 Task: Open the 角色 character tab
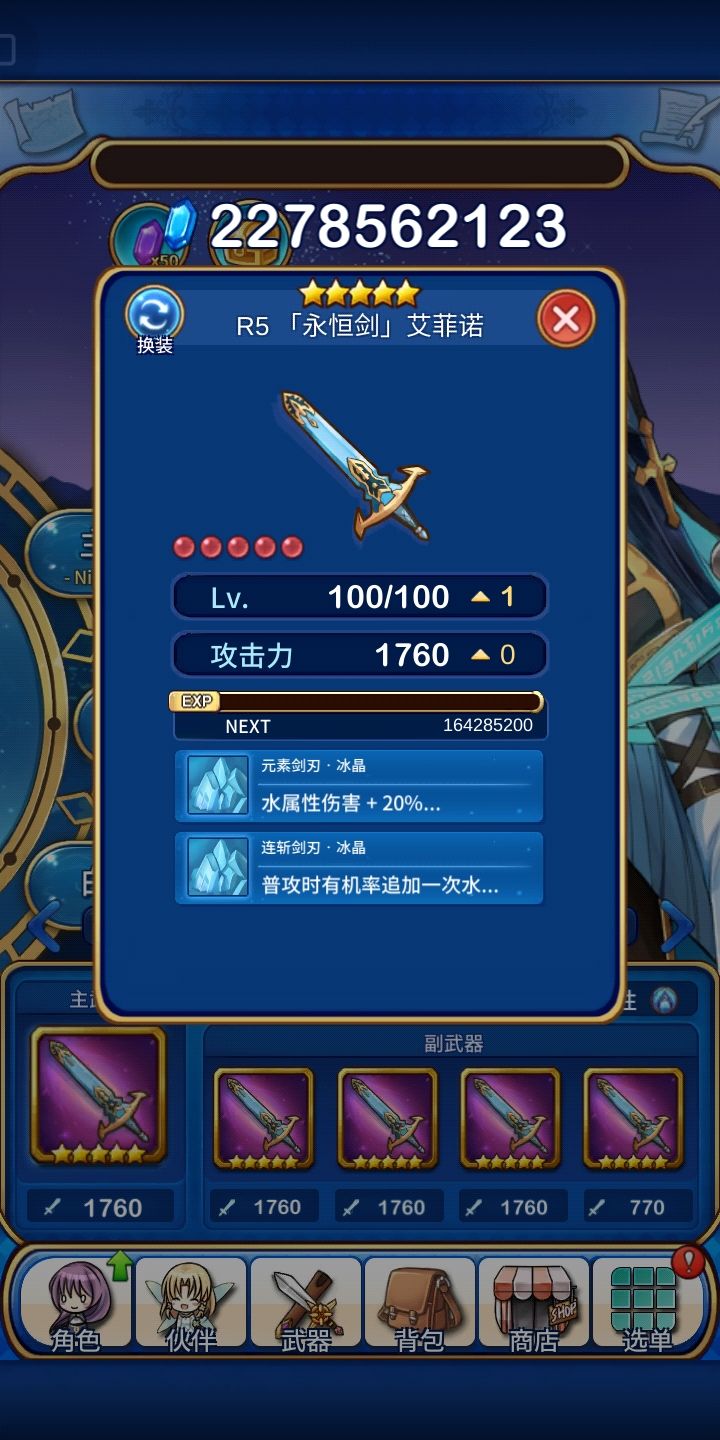76,1303
